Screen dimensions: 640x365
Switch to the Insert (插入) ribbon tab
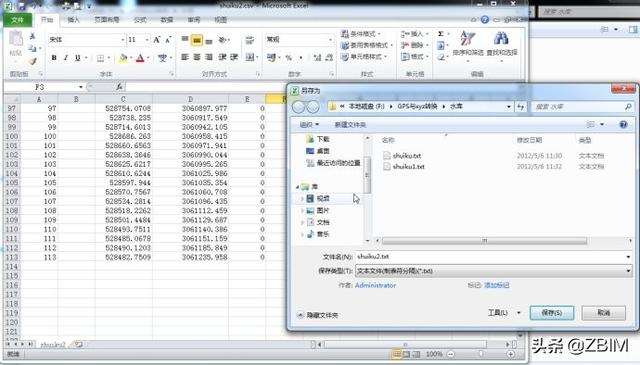pyautogui.click(x=73, y=20)
